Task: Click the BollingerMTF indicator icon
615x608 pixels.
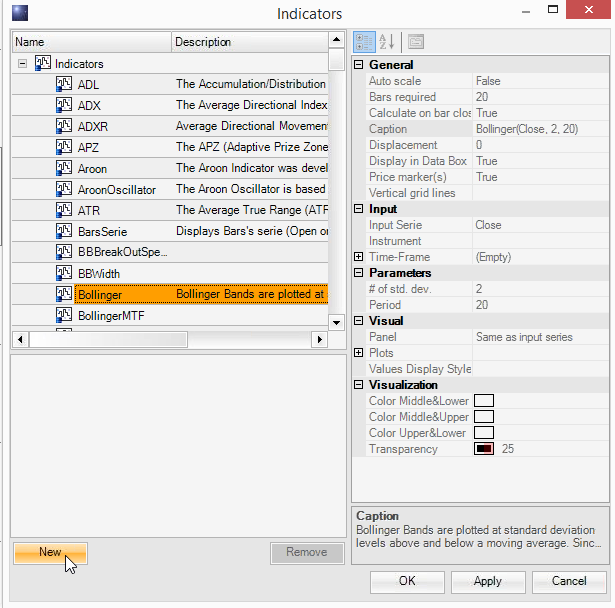Action: 64,315
